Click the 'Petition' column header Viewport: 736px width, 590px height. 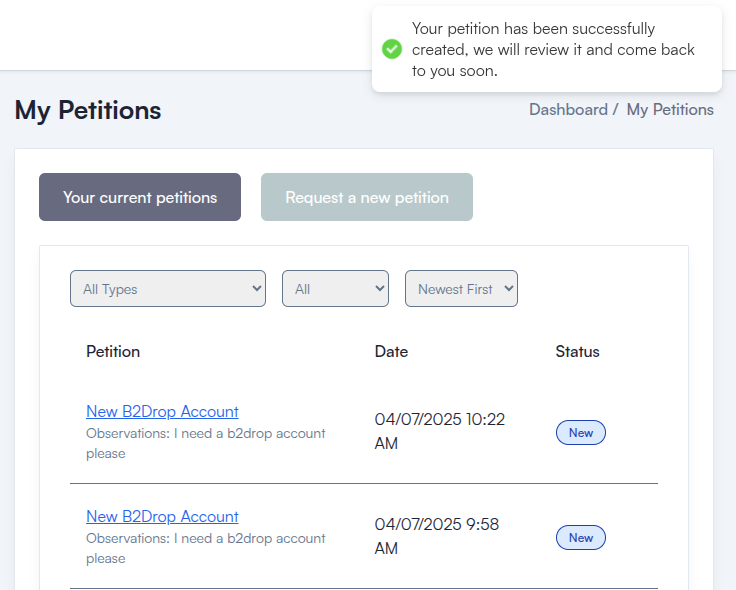113,352
